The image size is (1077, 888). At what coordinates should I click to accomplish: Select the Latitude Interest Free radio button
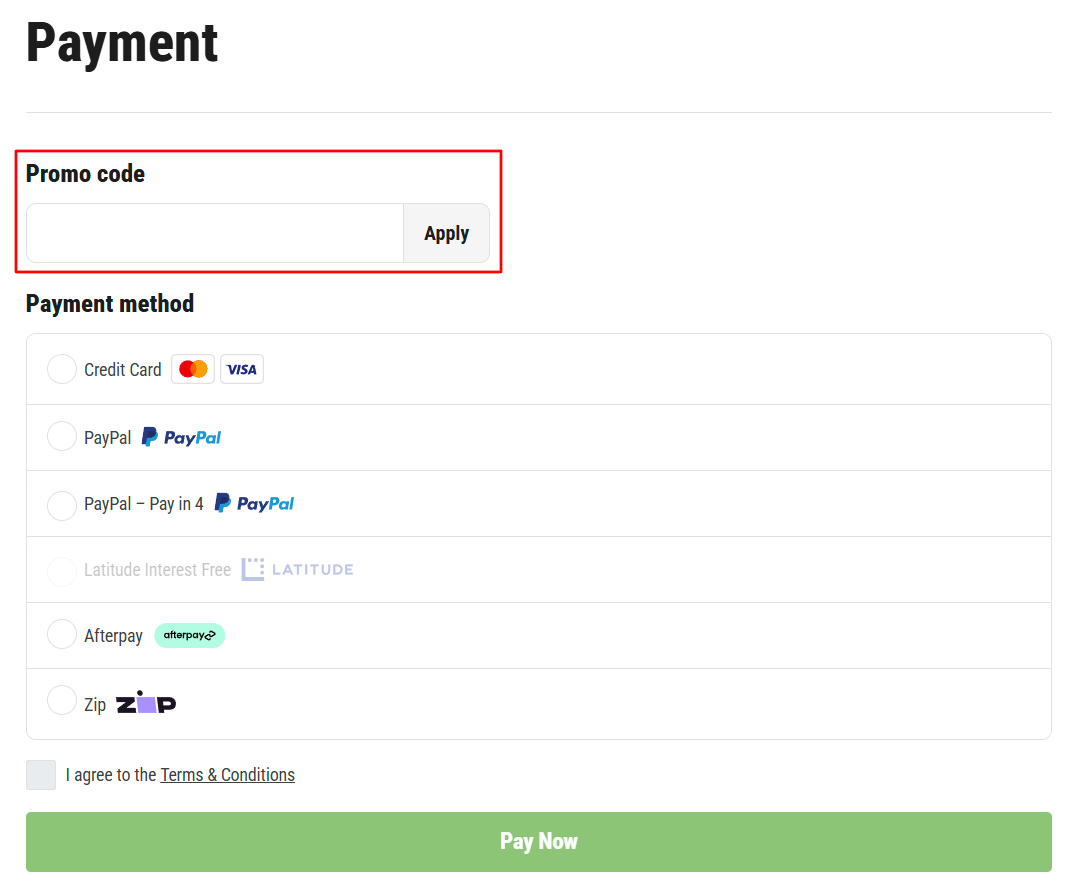[x=62, y=571]
